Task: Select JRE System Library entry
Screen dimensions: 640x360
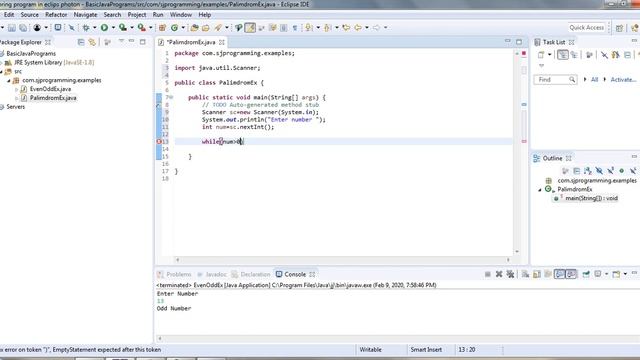Action: (x=54, y=62)
